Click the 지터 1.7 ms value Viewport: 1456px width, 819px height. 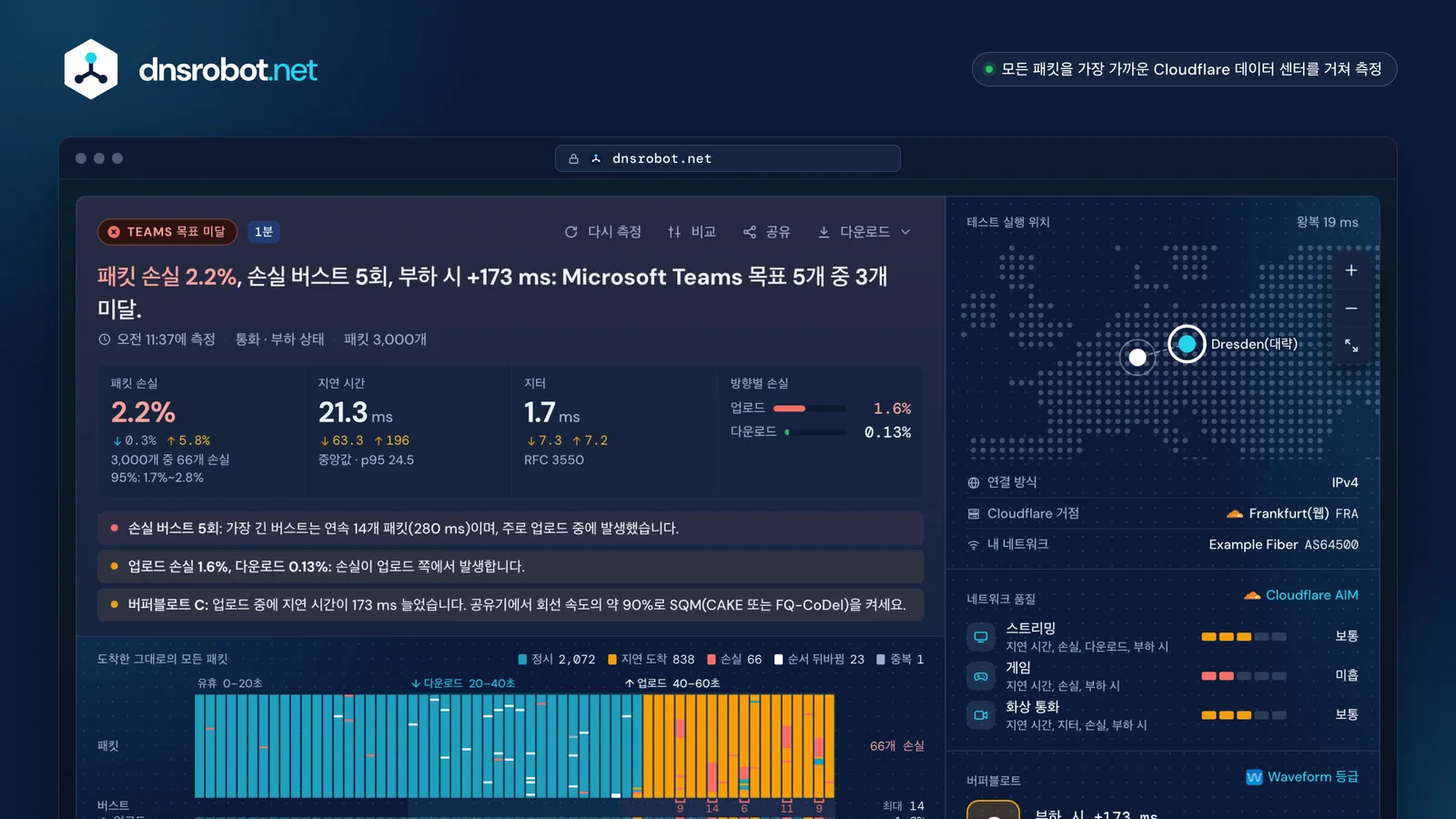tap(551, 413)
